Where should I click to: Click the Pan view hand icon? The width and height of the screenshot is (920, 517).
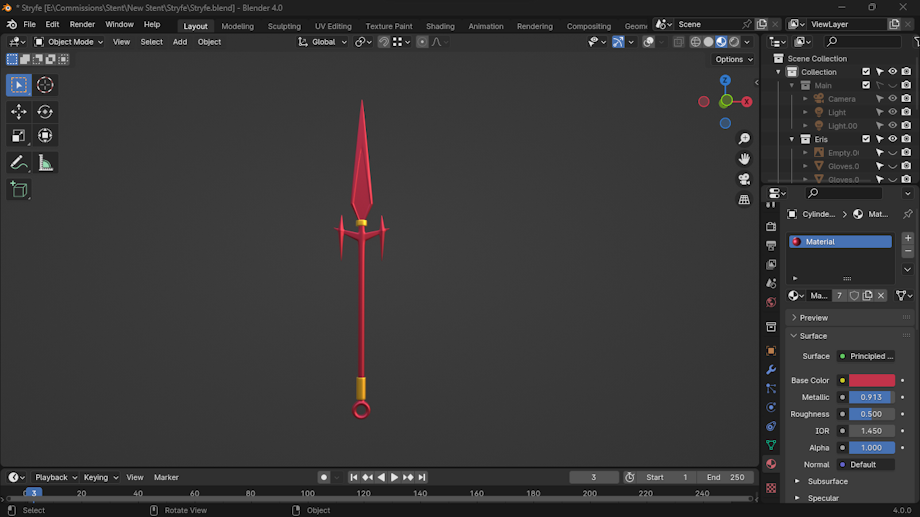(x=744, y=159)
